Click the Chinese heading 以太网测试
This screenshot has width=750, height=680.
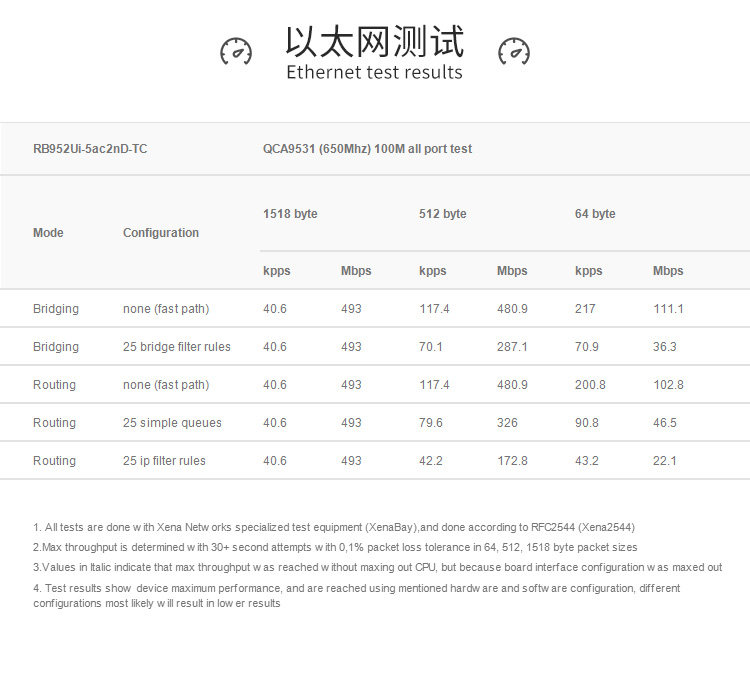click(x=375, y=42)
